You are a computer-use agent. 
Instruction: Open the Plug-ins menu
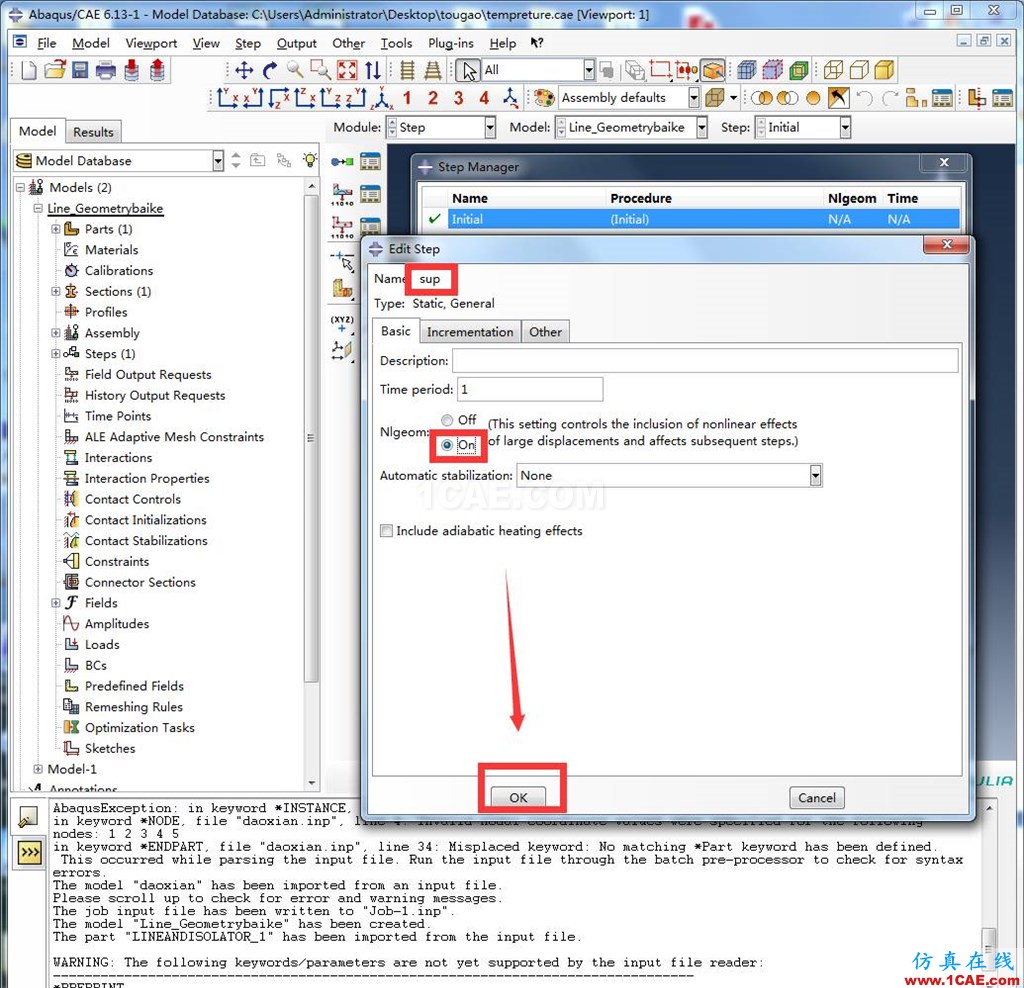pos(451,43)
